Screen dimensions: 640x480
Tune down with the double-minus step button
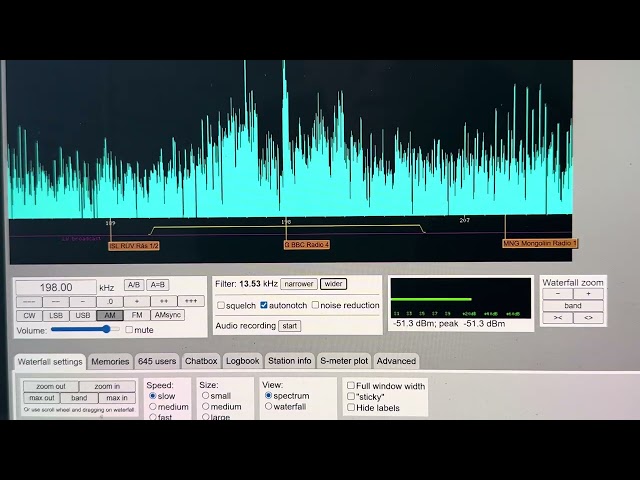[56, 302]
